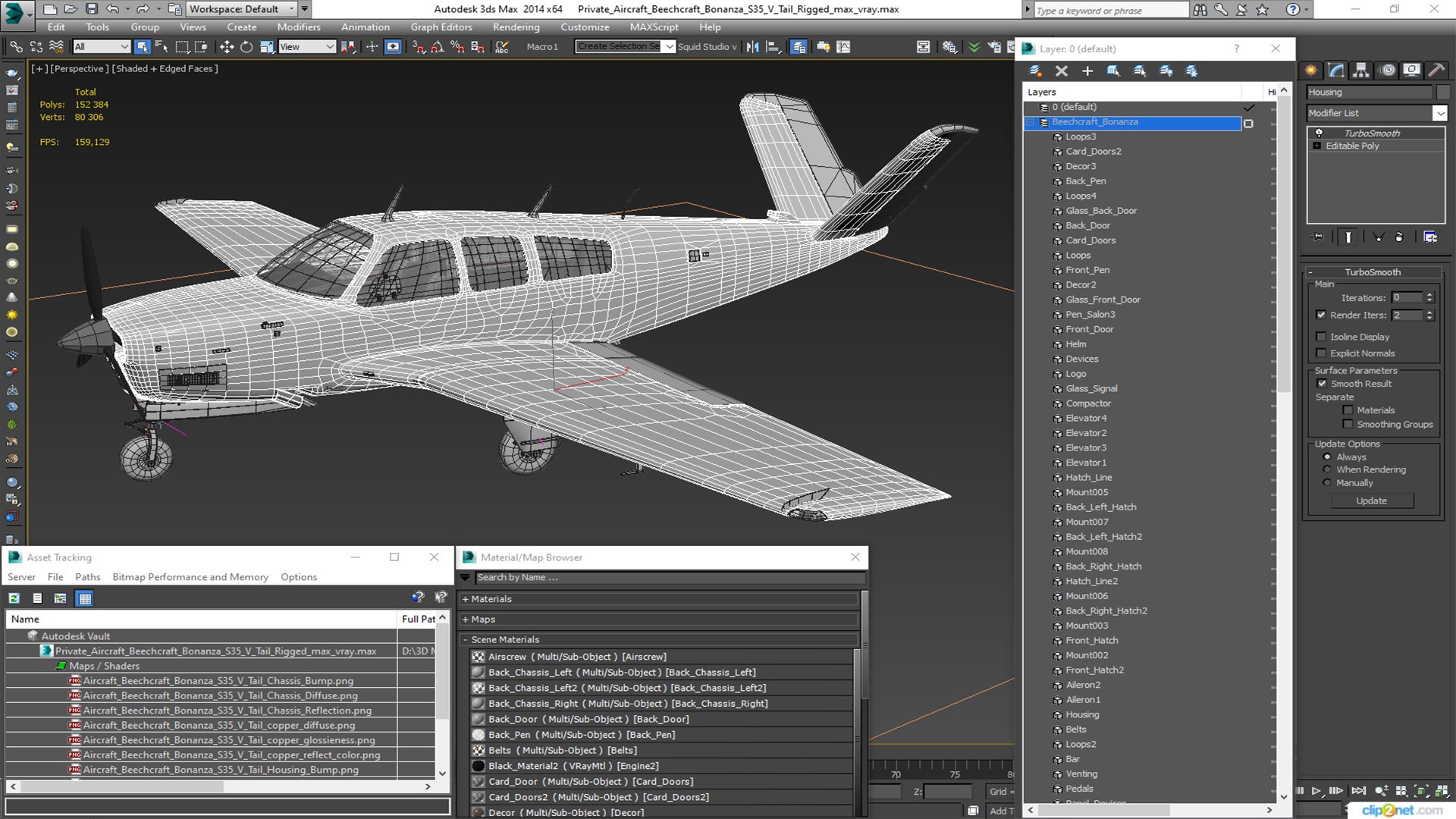Open the Hierarchy tab in command panel
The image size is (1456, 819).
coord(1361,71)
